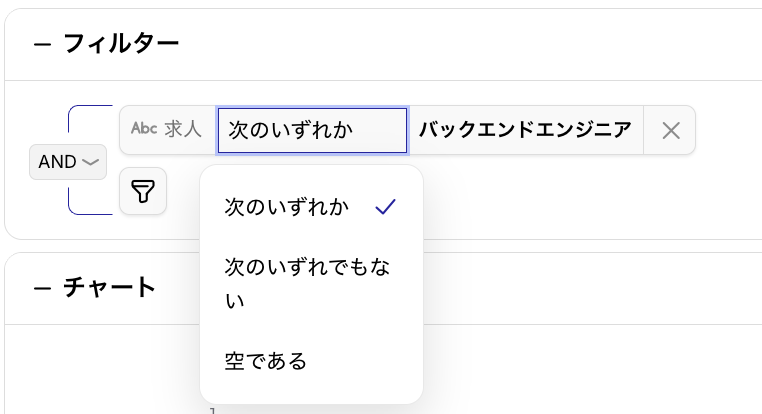Collapse the チャート section dash icon
The height and width of the screenshot is (414, 762).
pos(42,289)
